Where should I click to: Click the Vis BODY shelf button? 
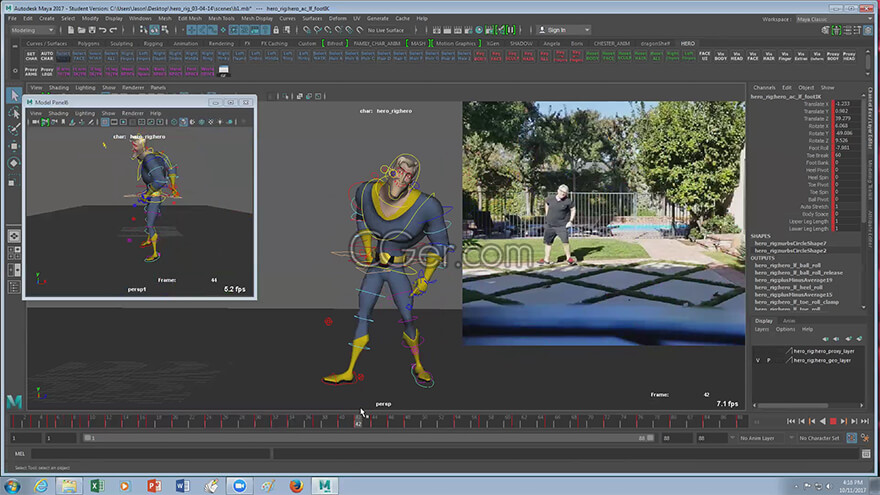tap(721, 56)
